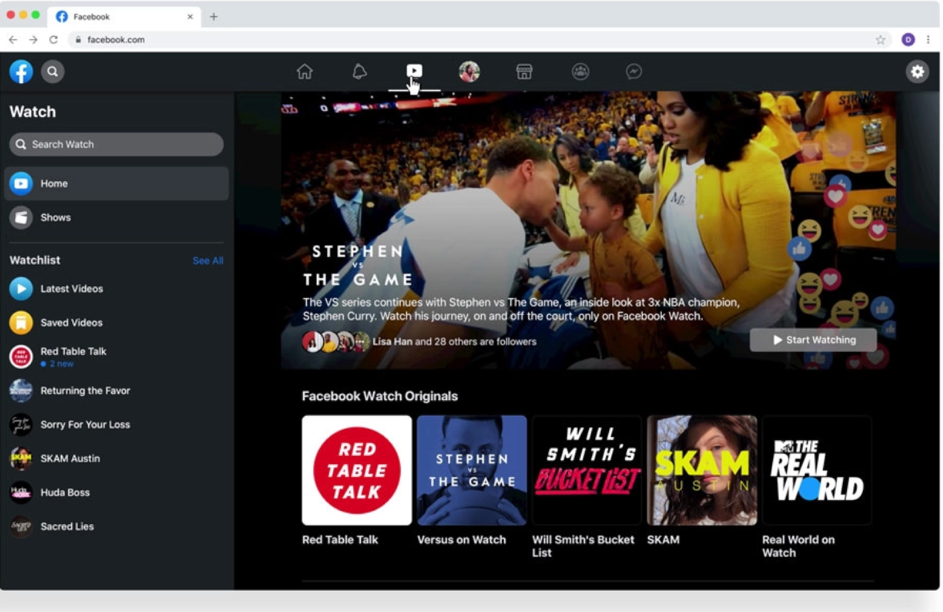Click the Will Smith's Bucket List title
The width and height of the screenshot is (943, 612).
[583, 546]
